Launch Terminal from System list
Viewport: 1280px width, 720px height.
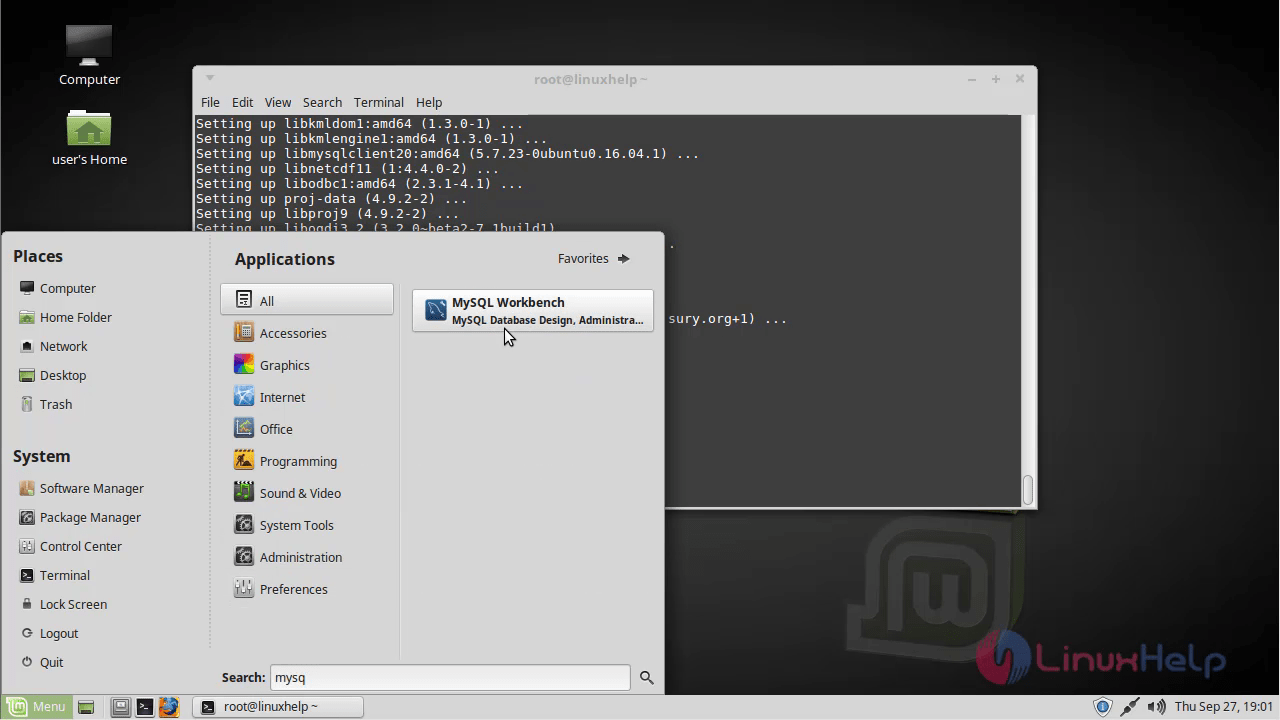click(x=54, y=575)
